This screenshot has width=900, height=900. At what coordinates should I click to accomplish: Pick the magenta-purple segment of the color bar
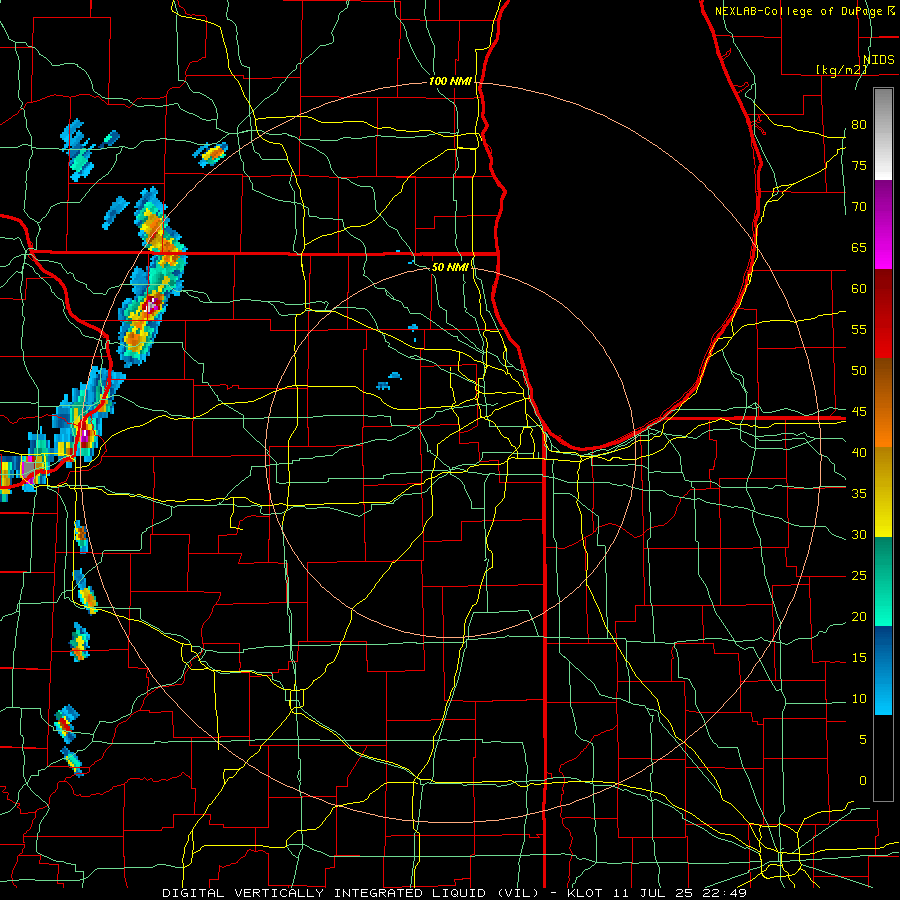pos(883,224)
